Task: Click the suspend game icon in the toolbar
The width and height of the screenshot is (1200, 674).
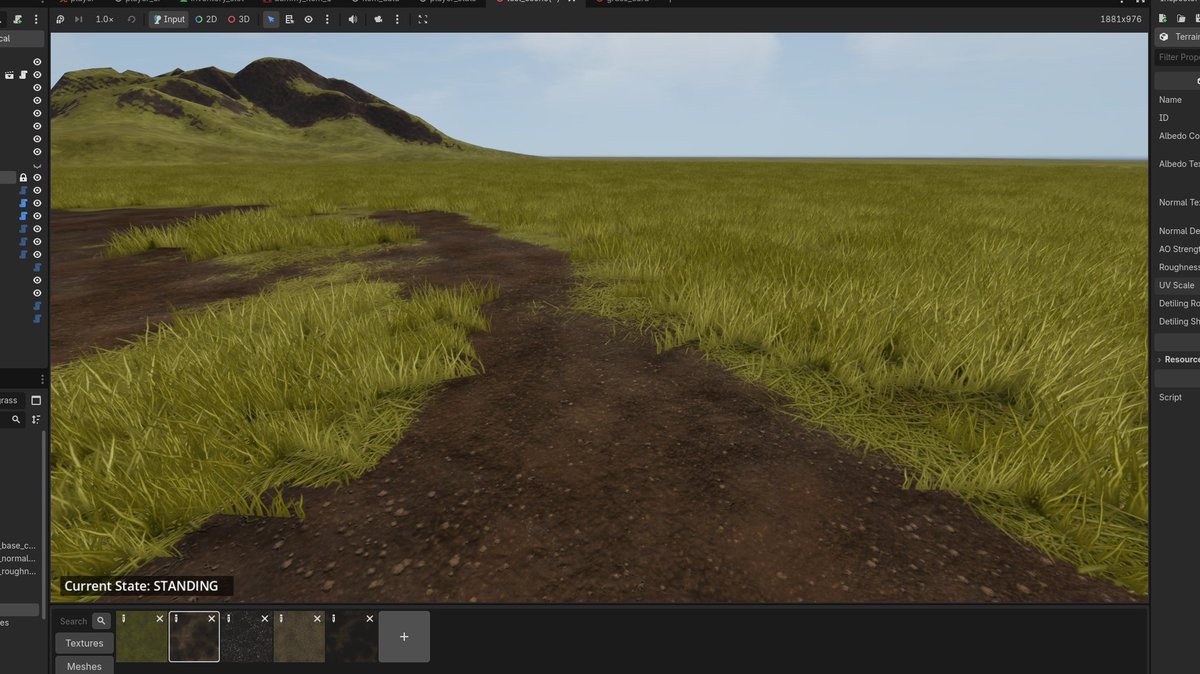Action: click(x=61, y=19)
